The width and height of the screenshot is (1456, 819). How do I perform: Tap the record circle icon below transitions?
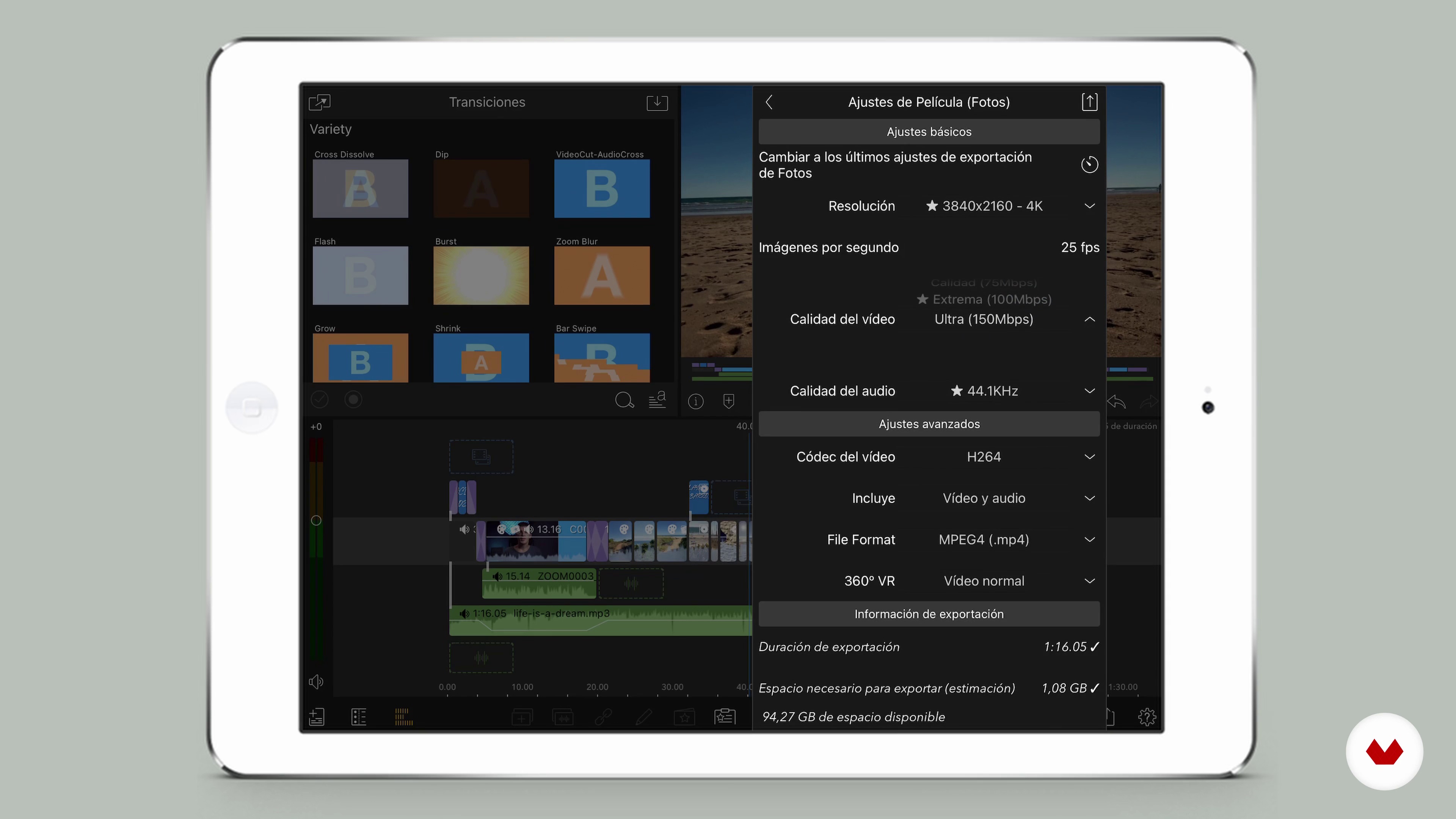tap(353, 400)
